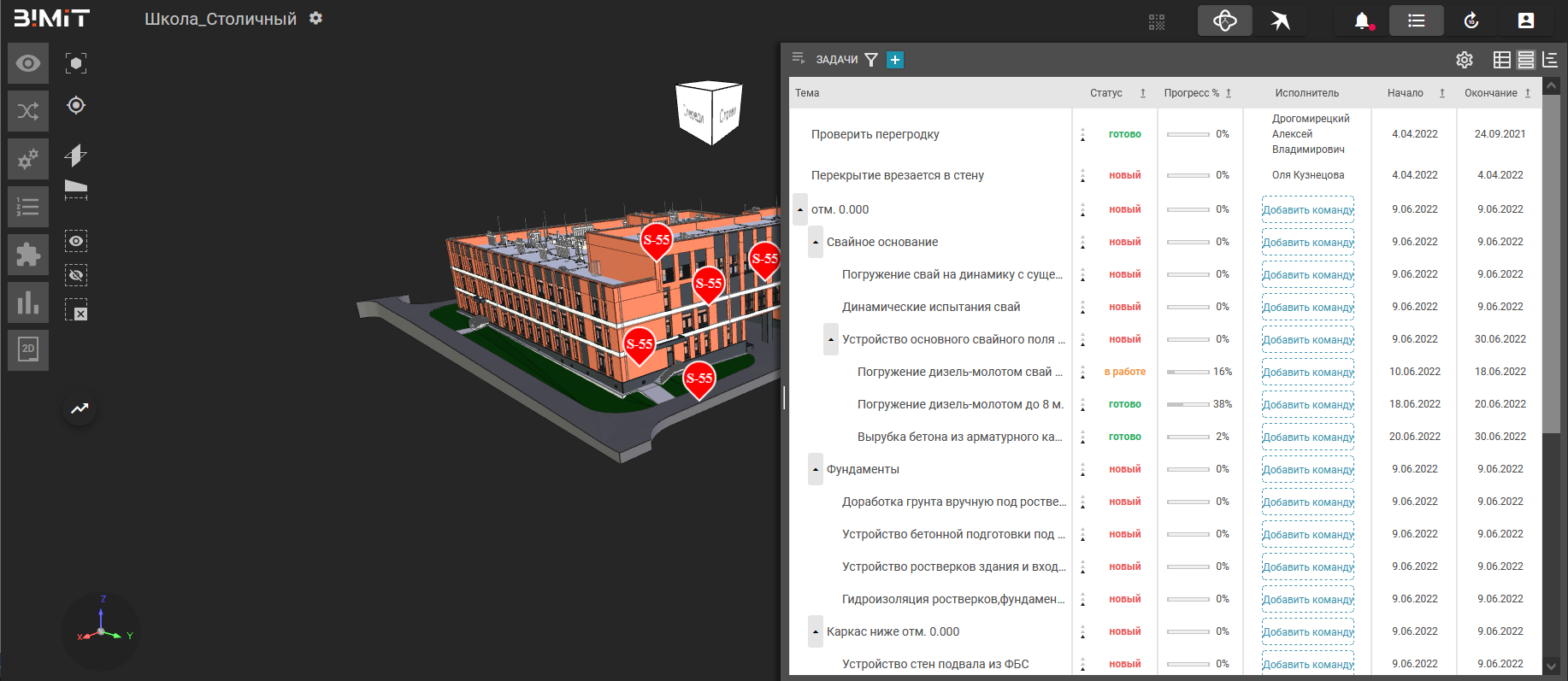Click the 38% progress bar
Image resolution: width=1568 pixels, height=681 pixels.
click(1188, 404)
